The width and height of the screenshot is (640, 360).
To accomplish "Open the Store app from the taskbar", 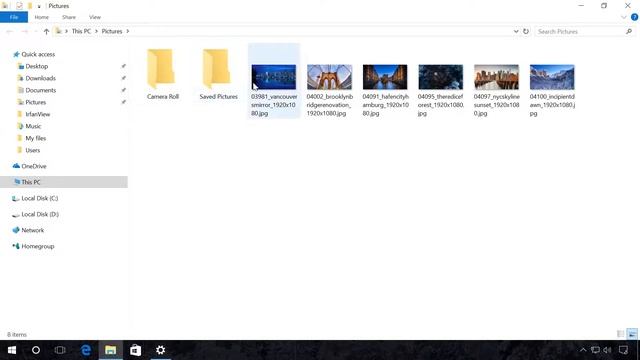I will click(136, 350).
